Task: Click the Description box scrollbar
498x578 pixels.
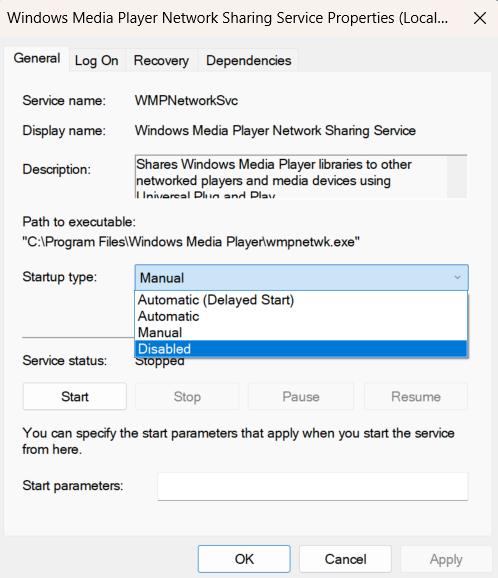Action: click(x=457, y=177)
